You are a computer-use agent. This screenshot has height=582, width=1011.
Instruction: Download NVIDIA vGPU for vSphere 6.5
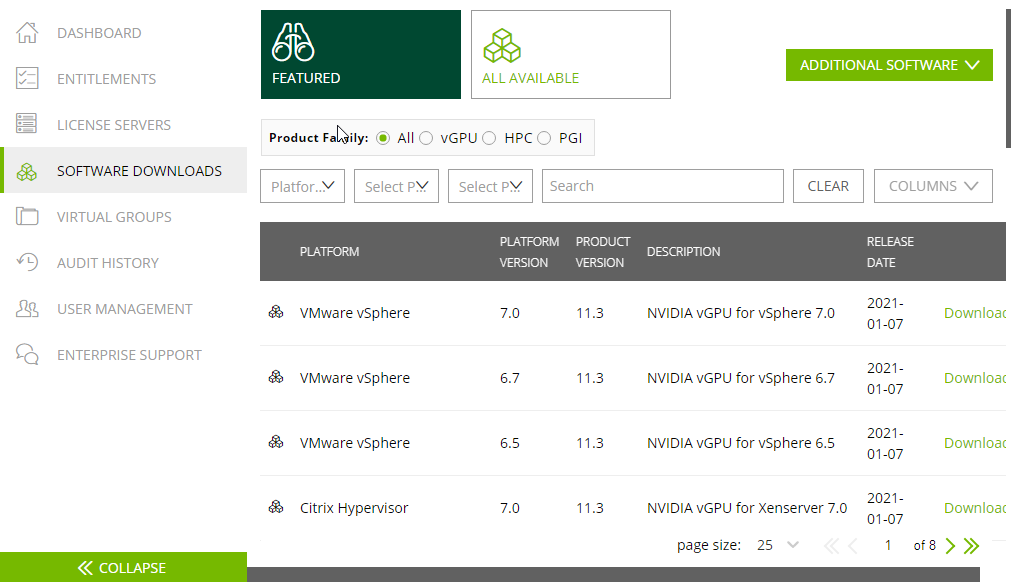974,443
